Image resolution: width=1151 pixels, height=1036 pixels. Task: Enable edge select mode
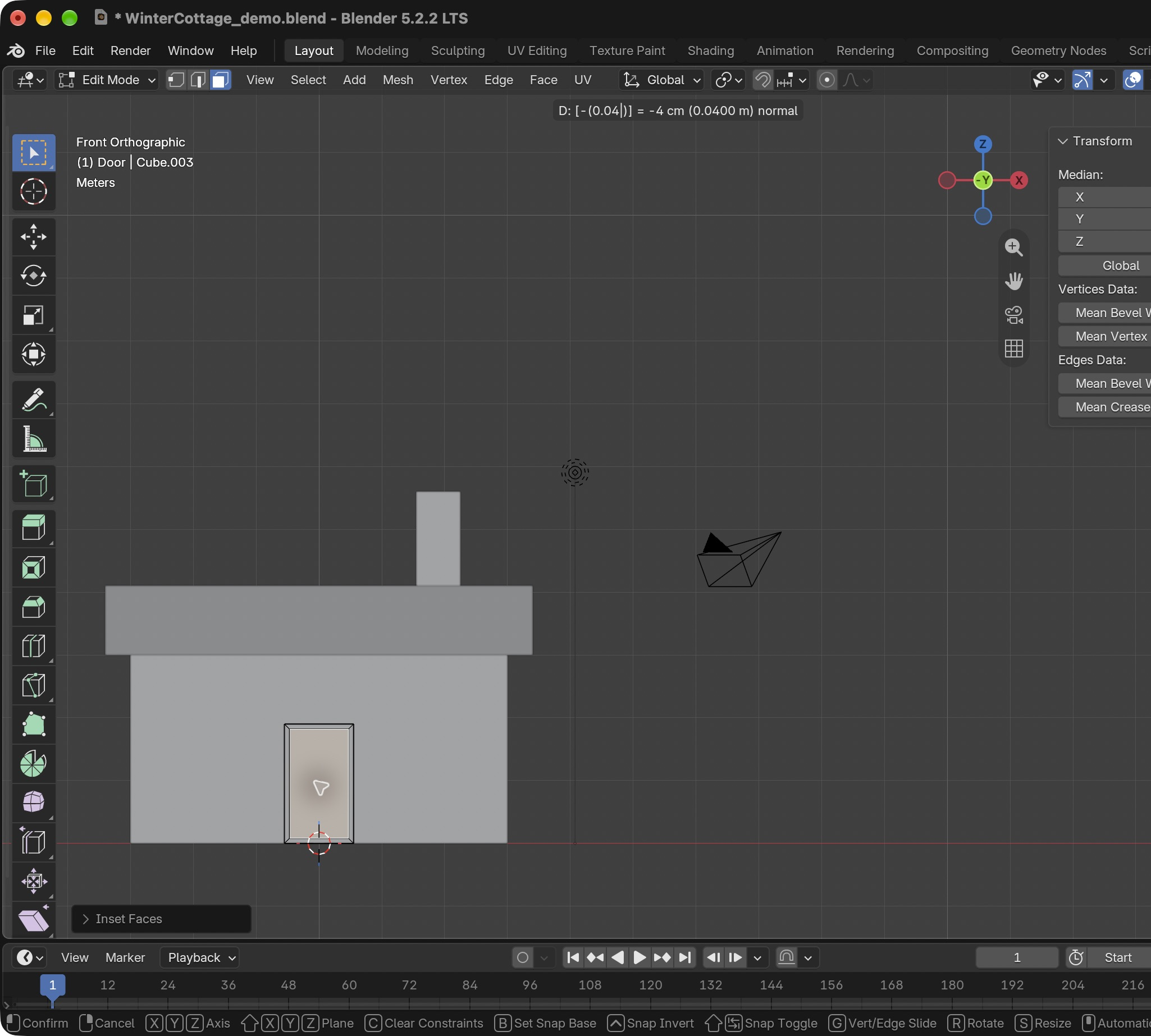tap(198, 80)
